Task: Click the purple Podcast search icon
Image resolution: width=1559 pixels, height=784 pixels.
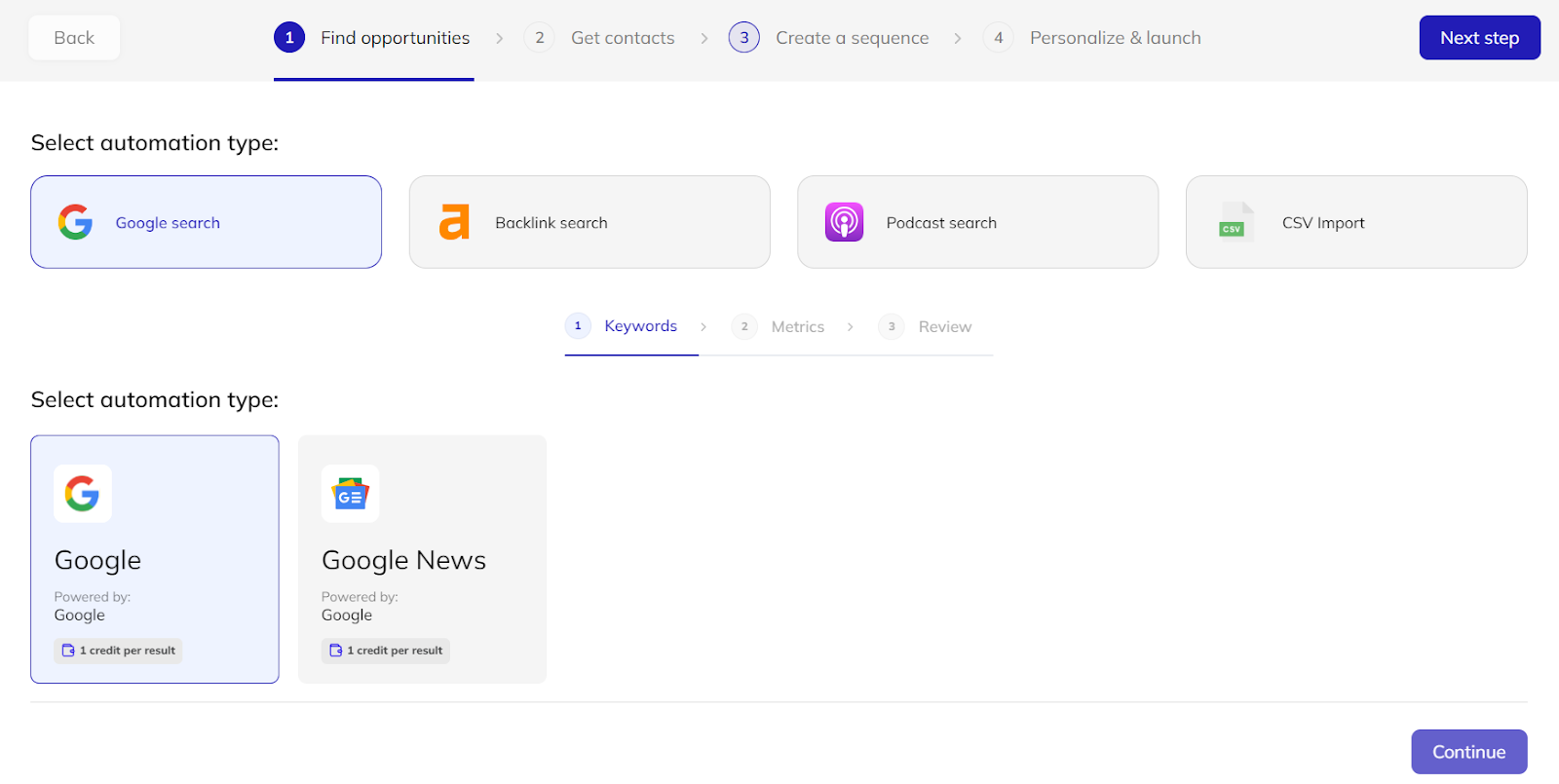Action: point(844,222)
